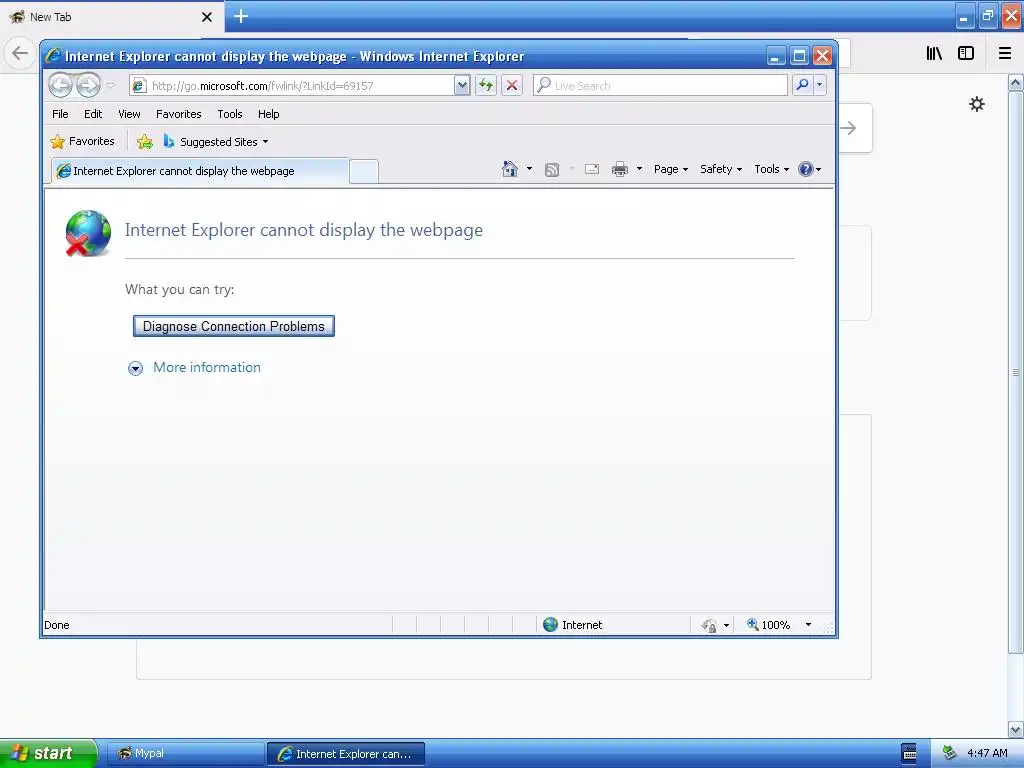Screen dimensions: 1024x768
Task: Open a new tab in Mypal
Action: [x=241, y=16]
